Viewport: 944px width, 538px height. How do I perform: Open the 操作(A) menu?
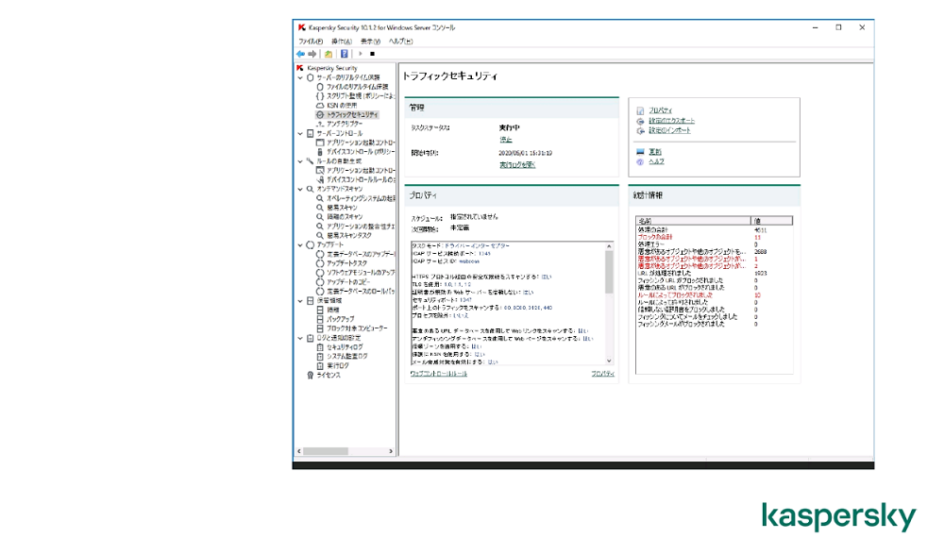pyautogui.click(x=341, y=42)
